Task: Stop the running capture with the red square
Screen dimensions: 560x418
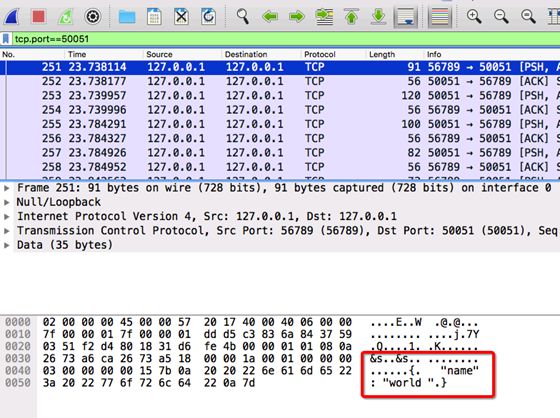Action: point(39,16)
